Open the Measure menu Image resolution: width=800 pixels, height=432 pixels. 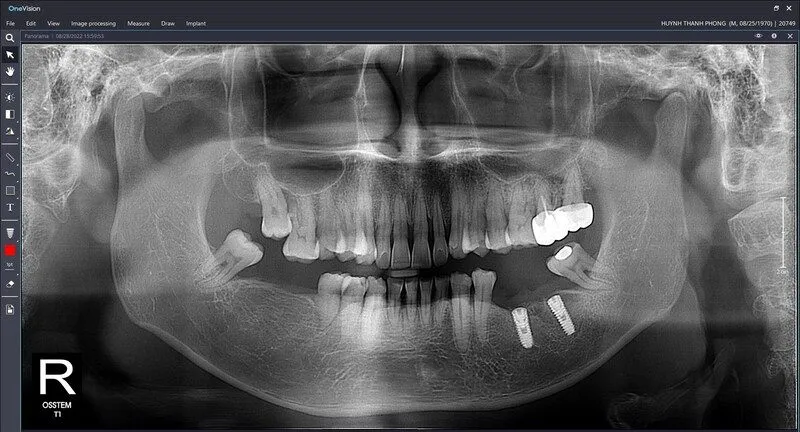click(x=138, y=22)
